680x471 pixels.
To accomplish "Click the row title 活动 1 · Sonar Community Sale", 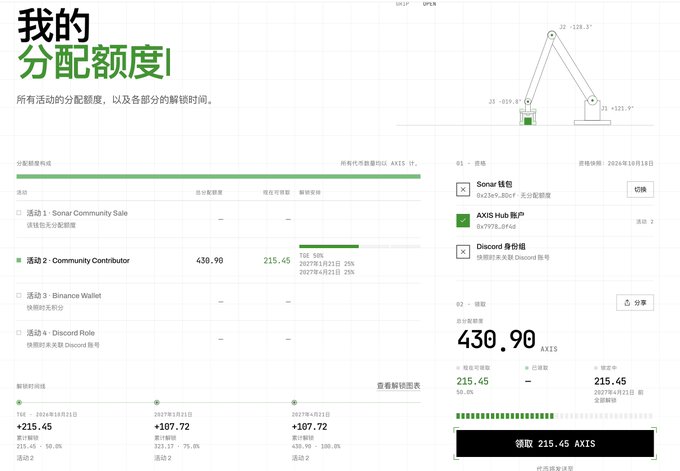I will click(77, 213).
